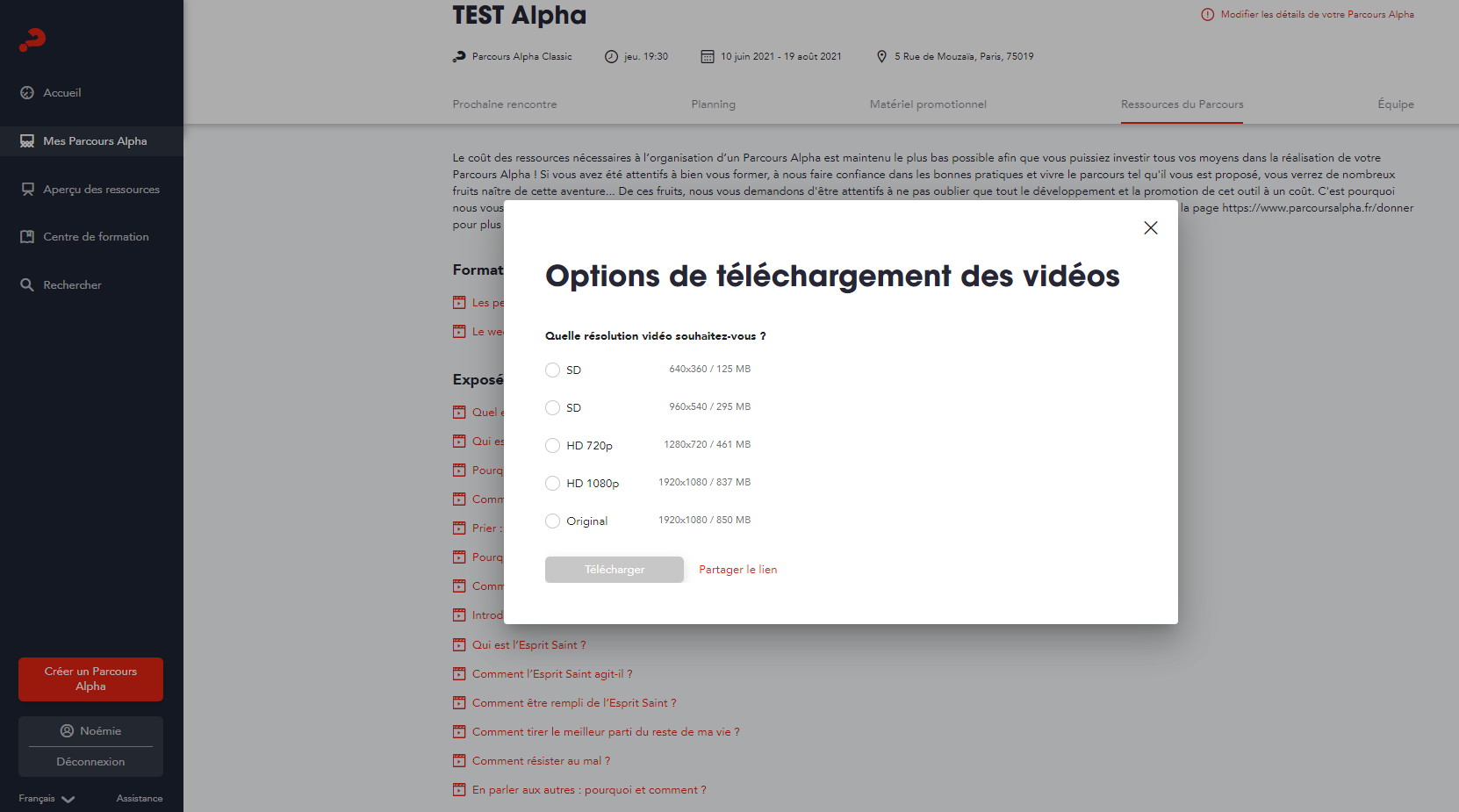
Task: Open the Matériel promotionnel tab
Action: click(928, 104)
